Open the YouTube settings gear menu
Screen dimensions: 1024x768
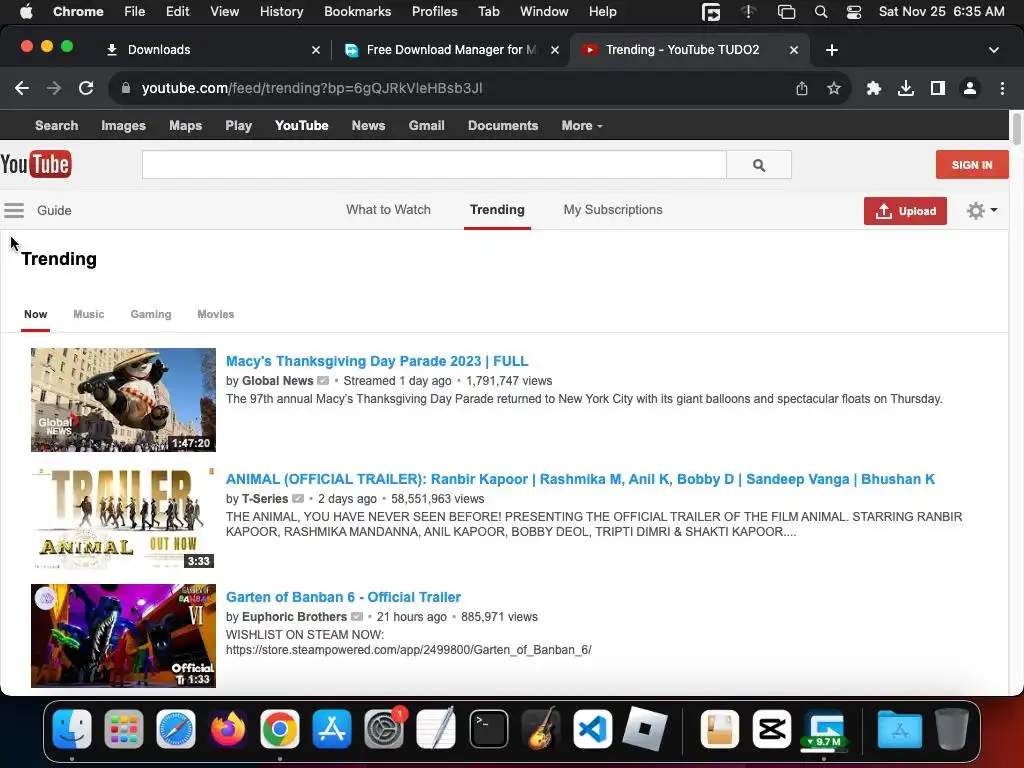982,210
